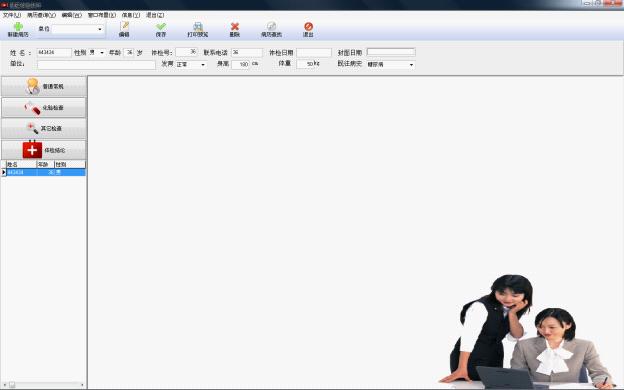Click the wide 单位 input field in form
Image resolution: width=624 pixels, height=390 pixels.
pos(96,64)
